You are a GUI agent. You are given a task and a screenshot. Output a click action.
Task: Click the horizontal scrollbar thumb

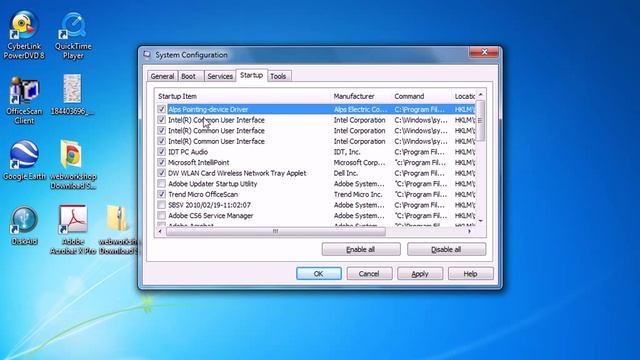pos(276,232)
